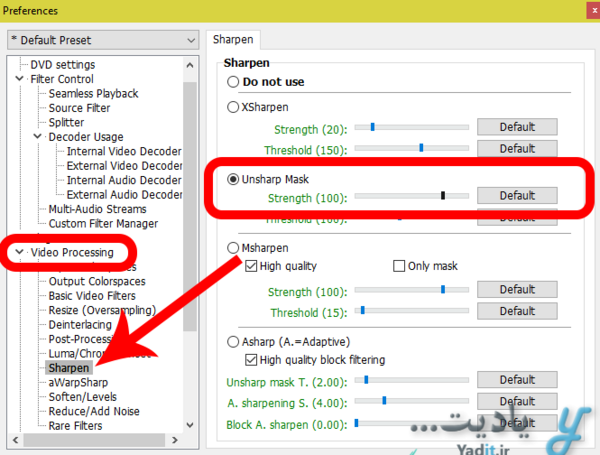Click the tree scroll up arrow

tap(190, 65)
